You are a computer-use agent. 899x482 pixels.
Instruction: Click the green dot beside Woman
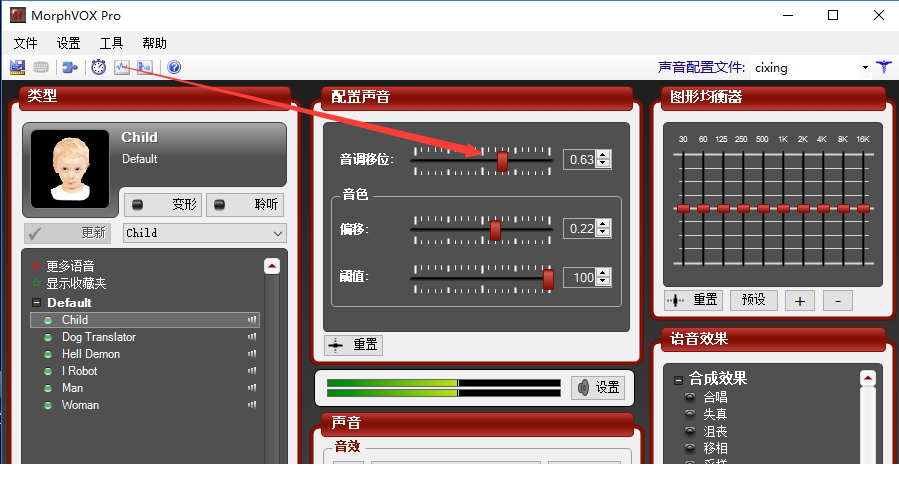point(48,405)
